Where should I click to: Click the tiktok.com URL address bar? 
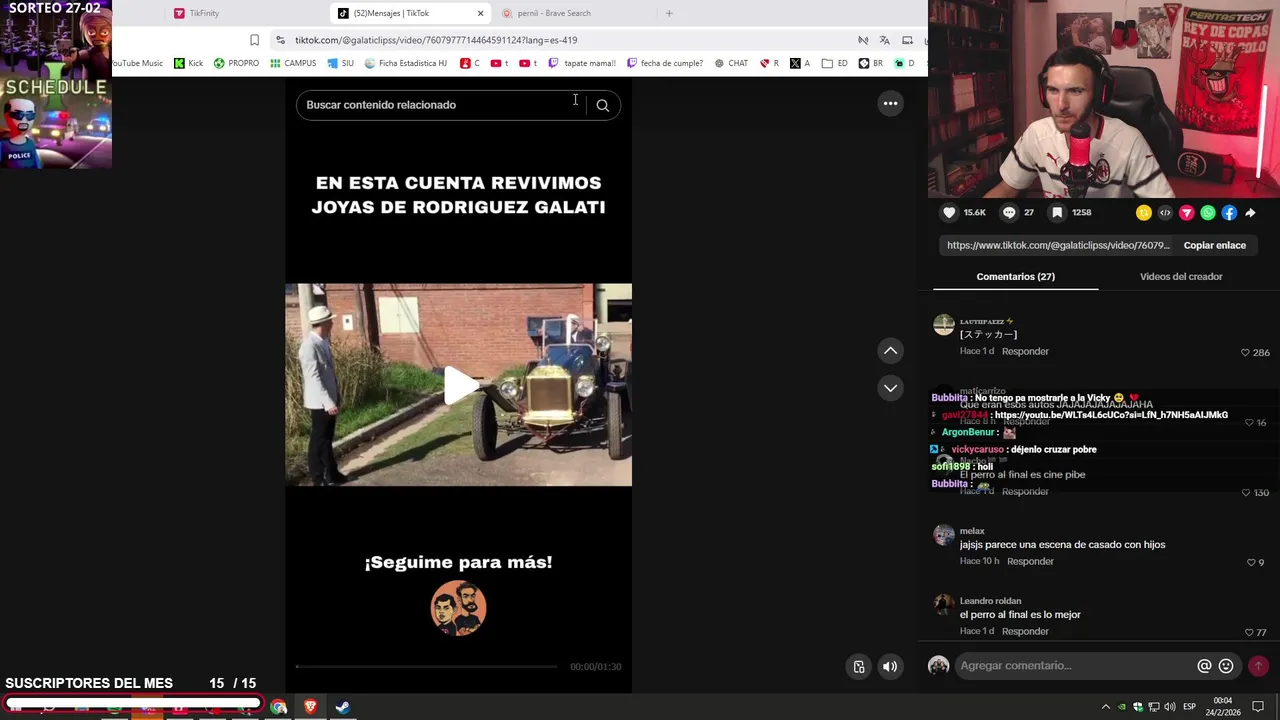(x=436, y=40)
